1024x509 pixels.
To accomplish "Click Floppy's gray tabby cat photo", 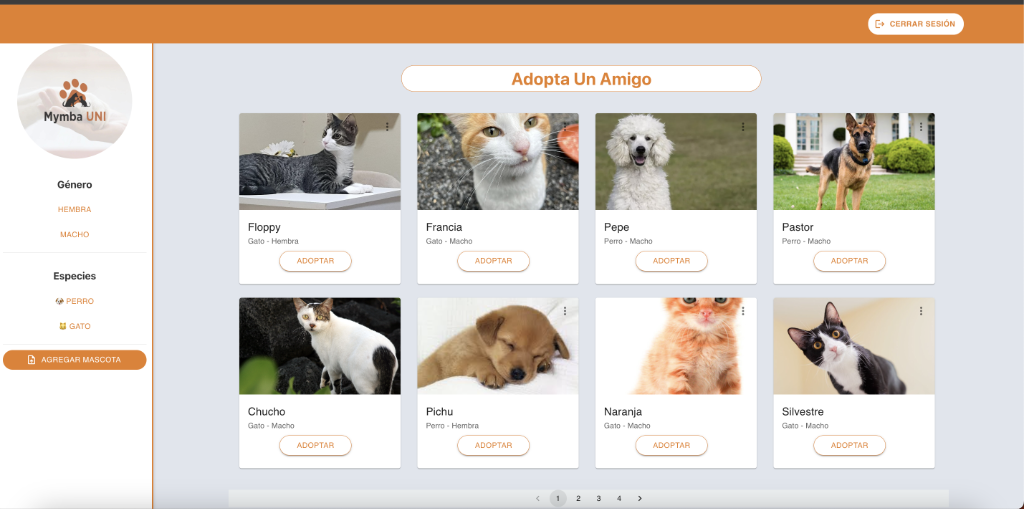I will tap(320, 161).
